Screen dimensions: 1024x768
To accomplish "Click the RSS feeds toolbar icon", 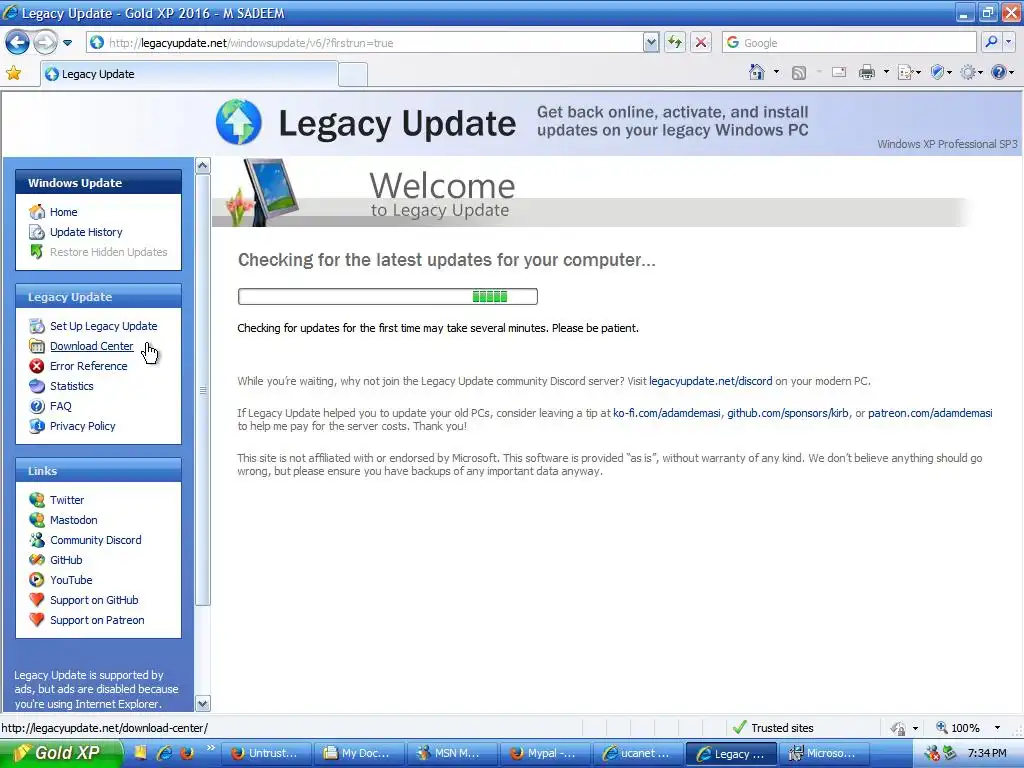I will 799,72.
